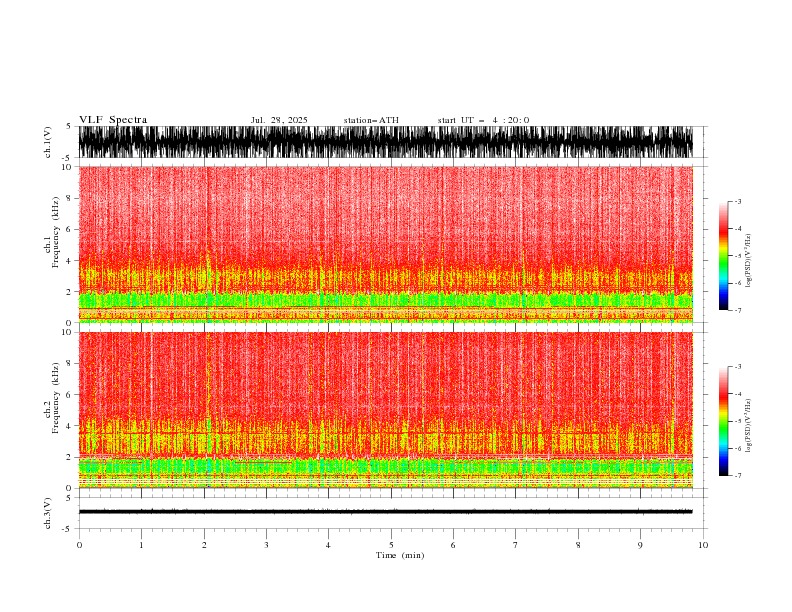
Task: Click the 'Time (min)' axis label
Action: 400,555
